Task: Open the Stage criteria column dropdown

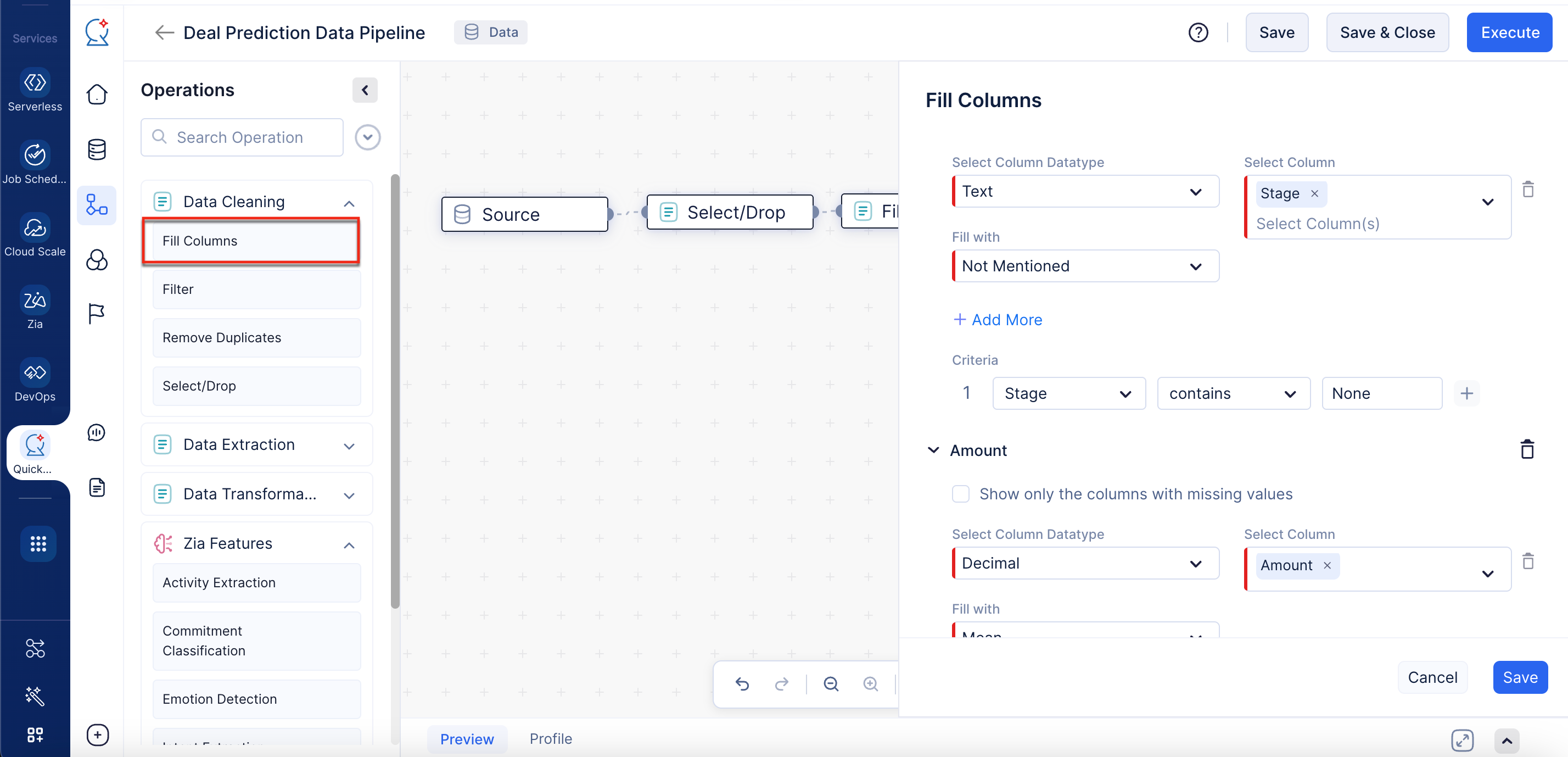Action: click(1068, 393)
